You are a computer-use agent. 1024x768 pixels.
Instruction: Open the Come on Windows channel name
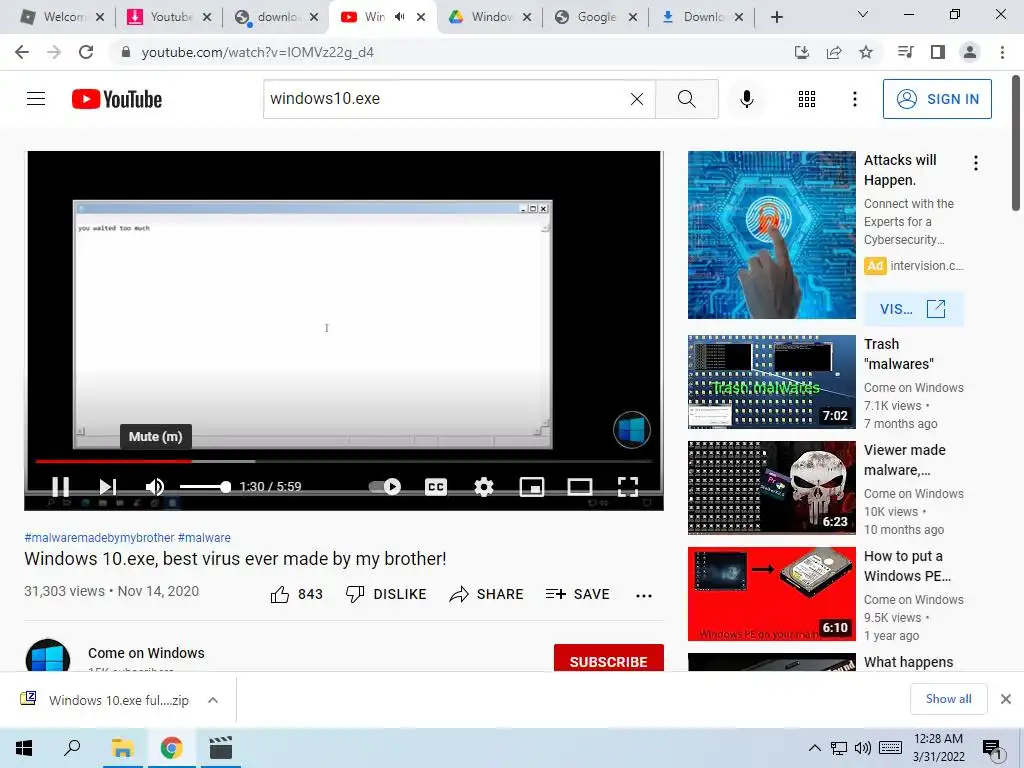pos(146,653)
